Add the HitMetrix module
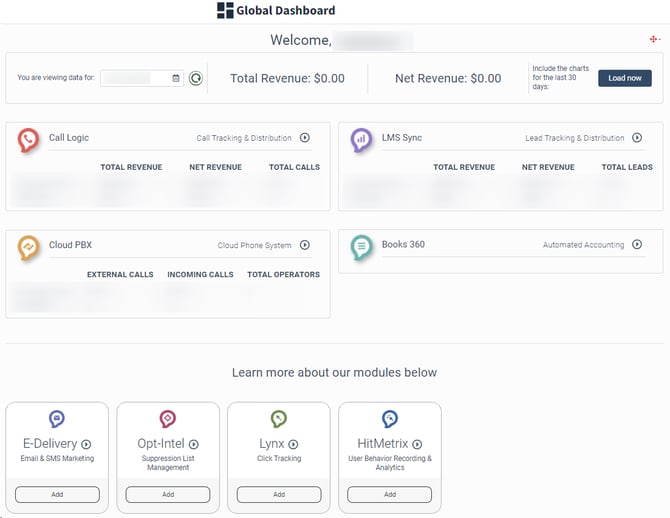This screenshot has width=670, height=518. 390,494
